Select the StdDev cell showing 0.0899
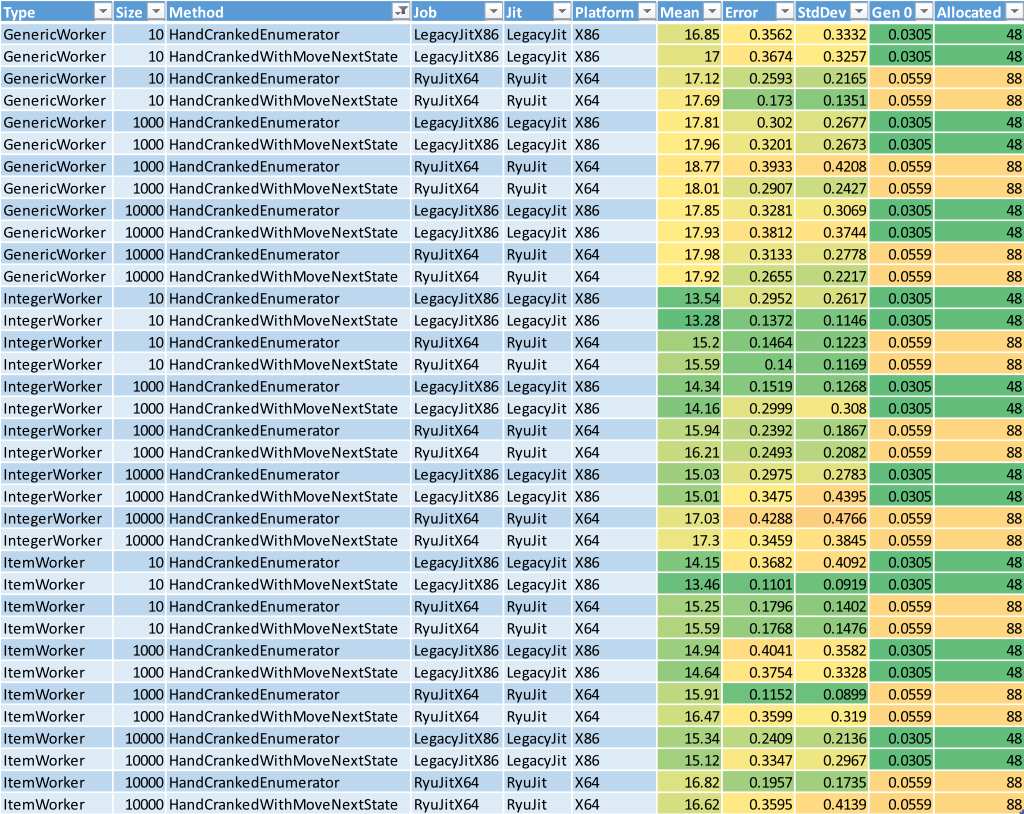Screen dimensions: 1024x814 pos(832,694)
